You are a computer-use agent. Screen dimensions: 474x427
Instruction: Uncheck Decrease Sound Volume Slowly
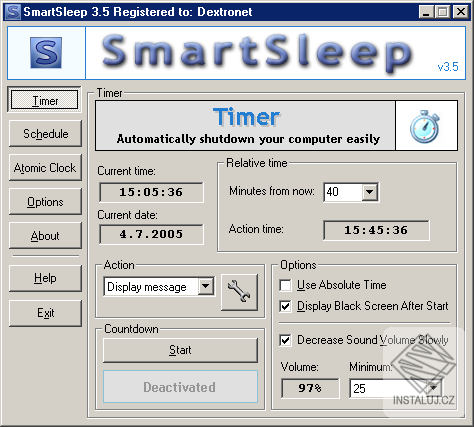[x=285, y=340]
